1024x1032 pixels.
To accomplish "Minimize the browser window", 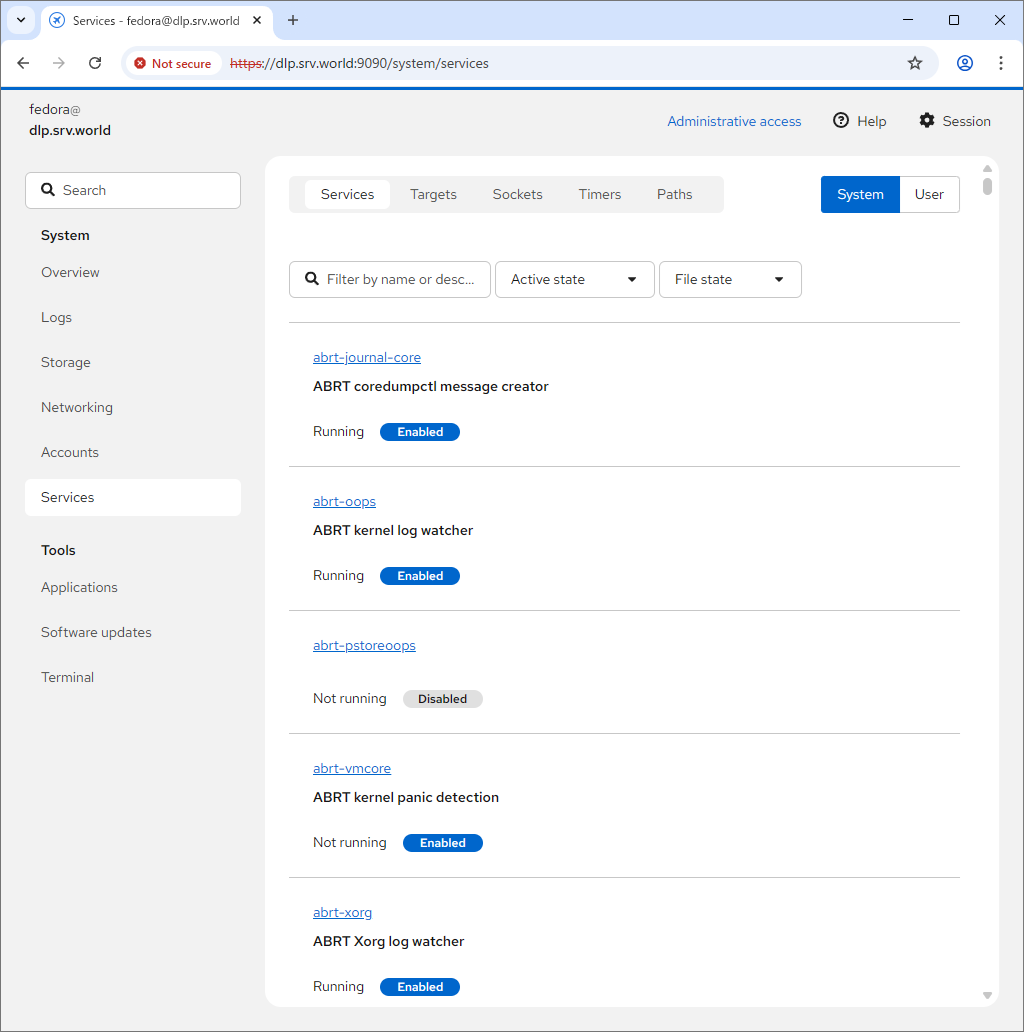I will (x=908, y=20).
